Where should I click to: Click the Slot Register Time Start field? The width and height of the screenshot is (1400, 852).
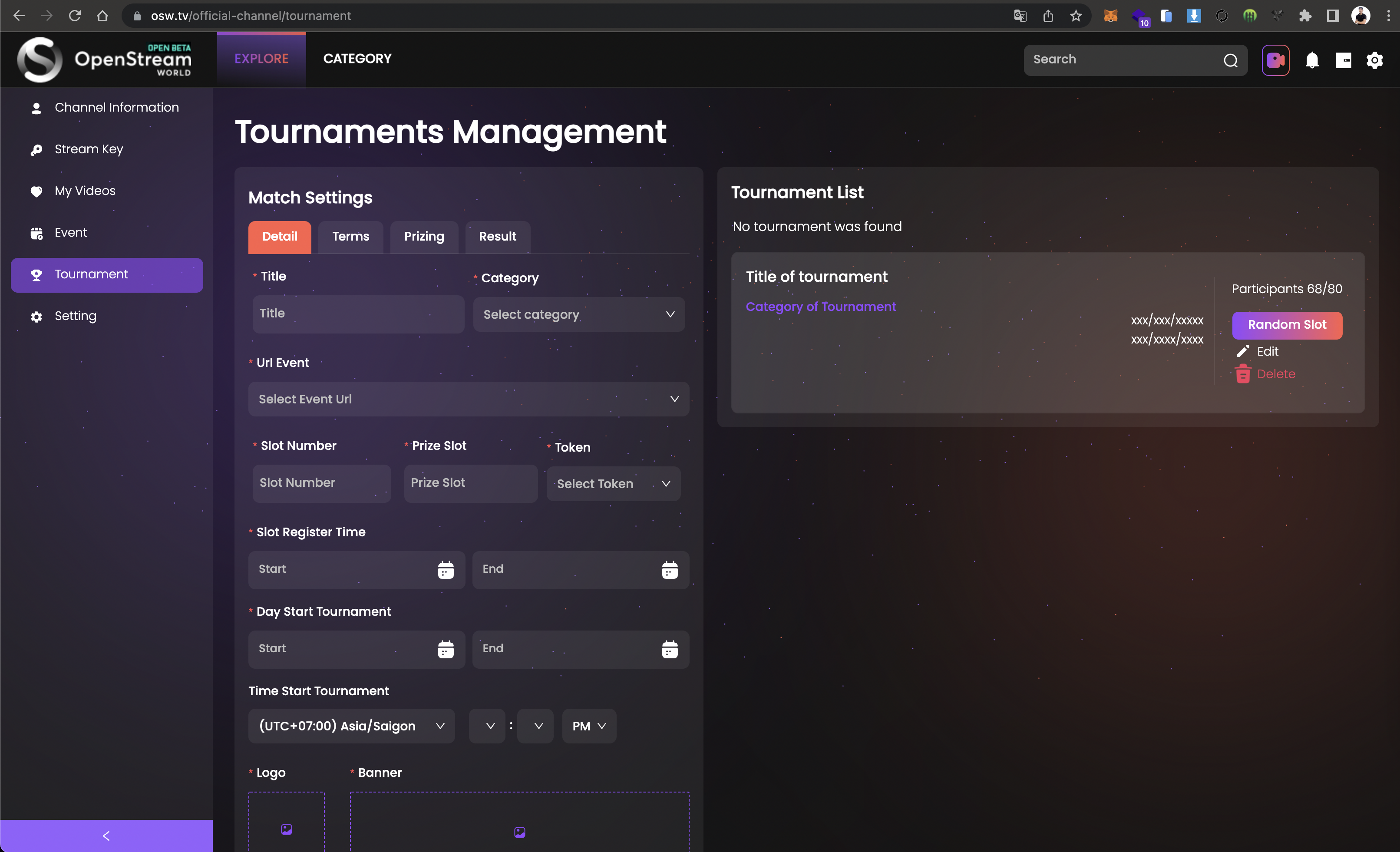pos(356,569)
